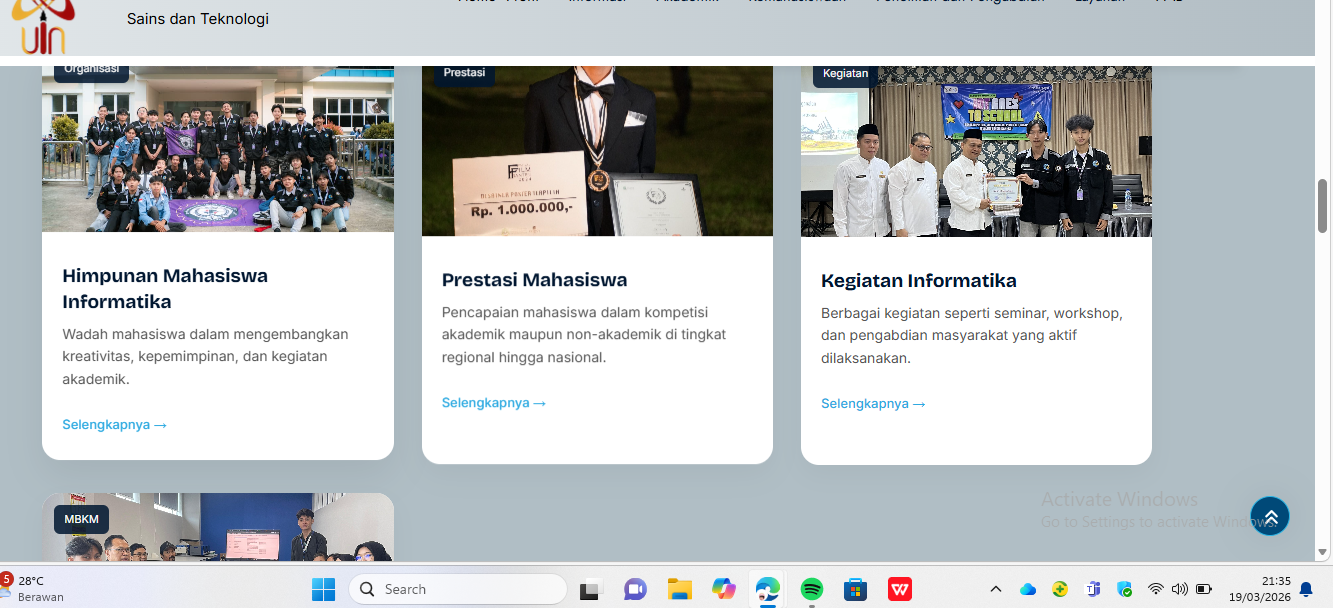Click the scroll-to-top double chevron button

point(1270,516)
